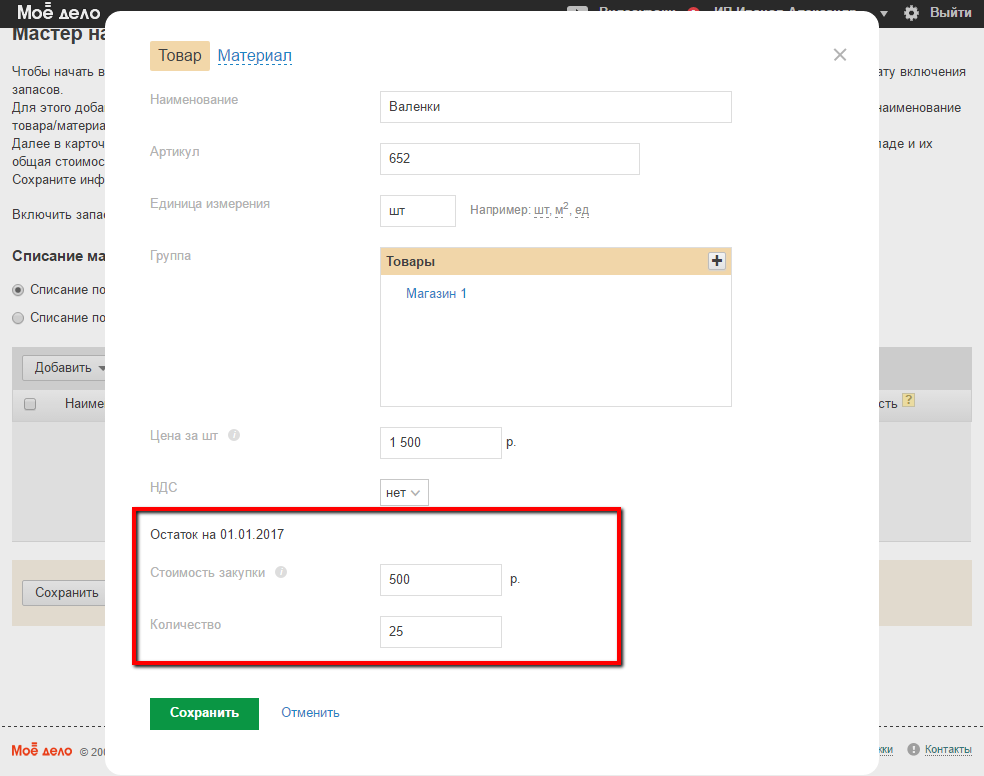Image resolution: width=984 pixels, height=776 pixels.
Task: Click the Товары group header row
Action: (555, 261)
